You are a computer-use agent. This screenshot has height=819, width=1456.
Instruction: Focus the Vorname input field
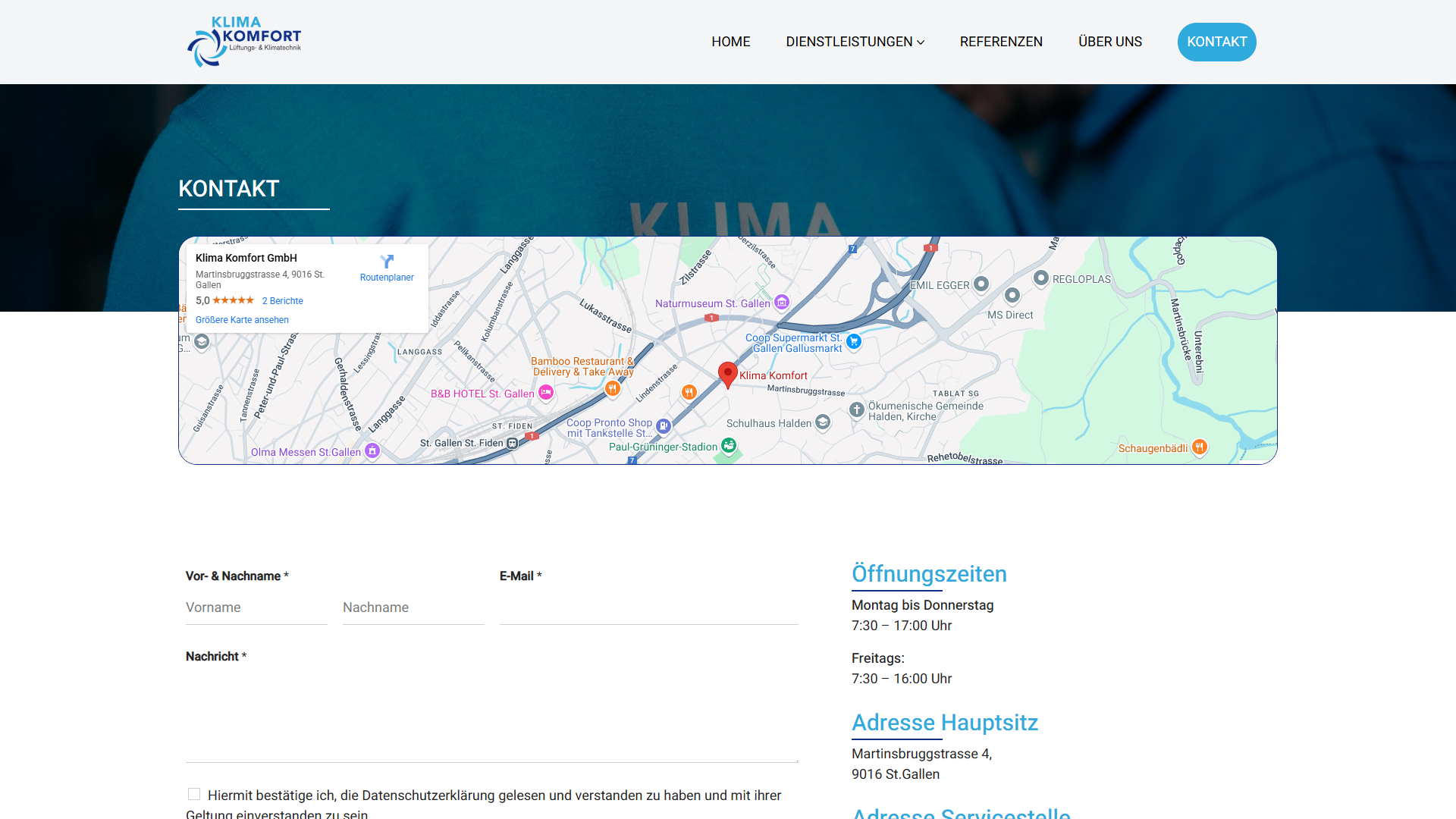point(256,607)
